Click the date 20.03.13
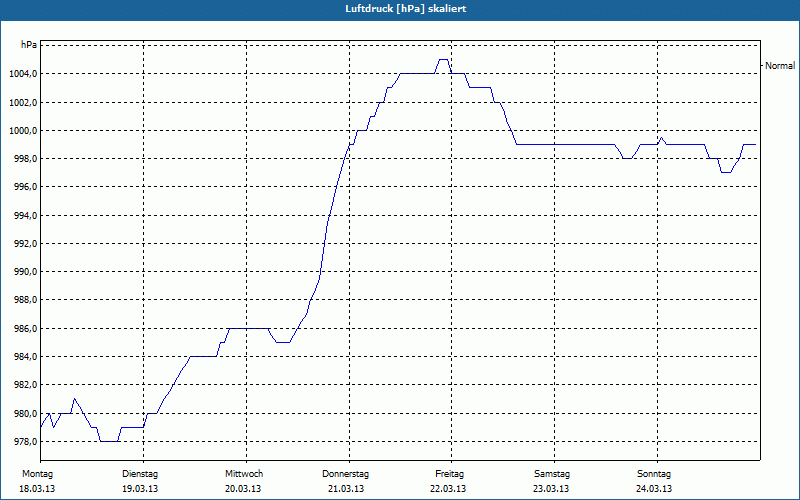The height and width of the screenshot is (500, 800). 243,489
